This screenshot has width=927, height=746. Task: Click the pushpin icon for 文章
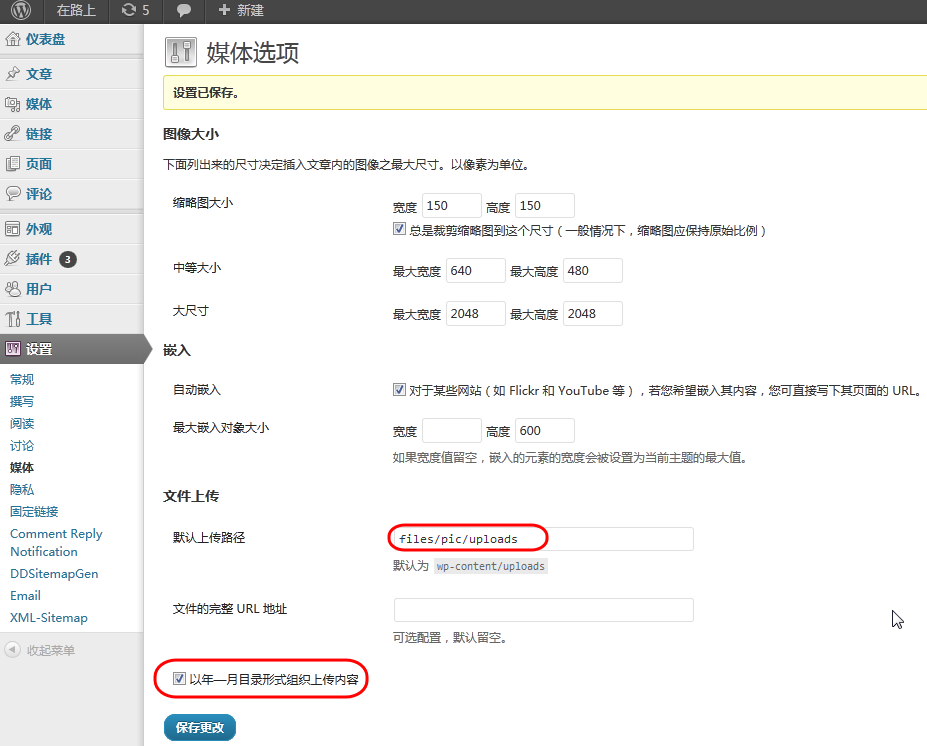(12, 74)
